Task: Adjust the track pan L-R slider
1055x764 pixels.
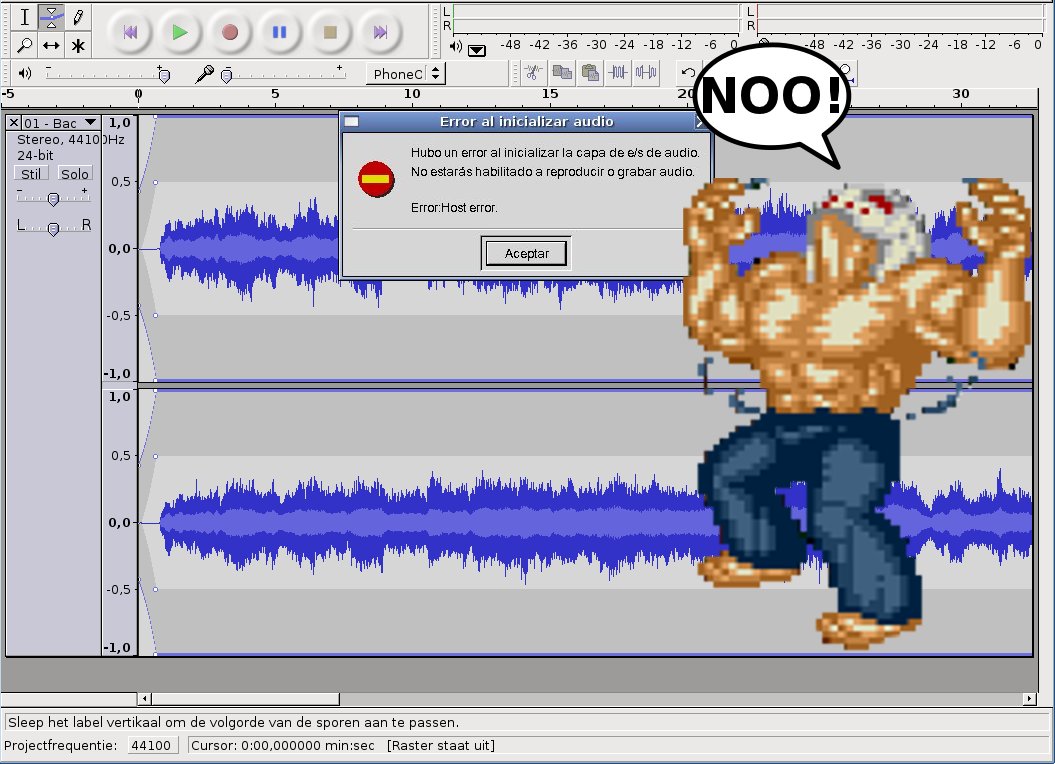Action: (53, 227)
